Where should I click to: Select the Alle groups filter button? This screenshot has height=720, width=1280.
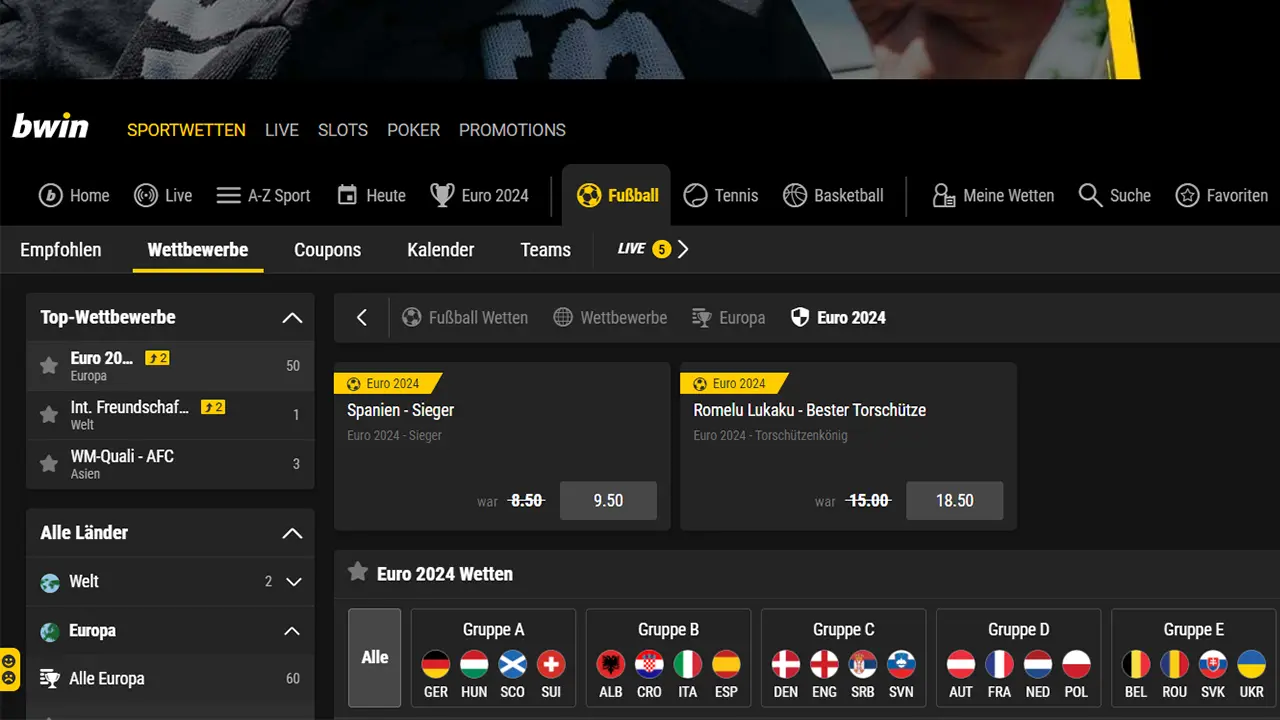coord(374,658)
